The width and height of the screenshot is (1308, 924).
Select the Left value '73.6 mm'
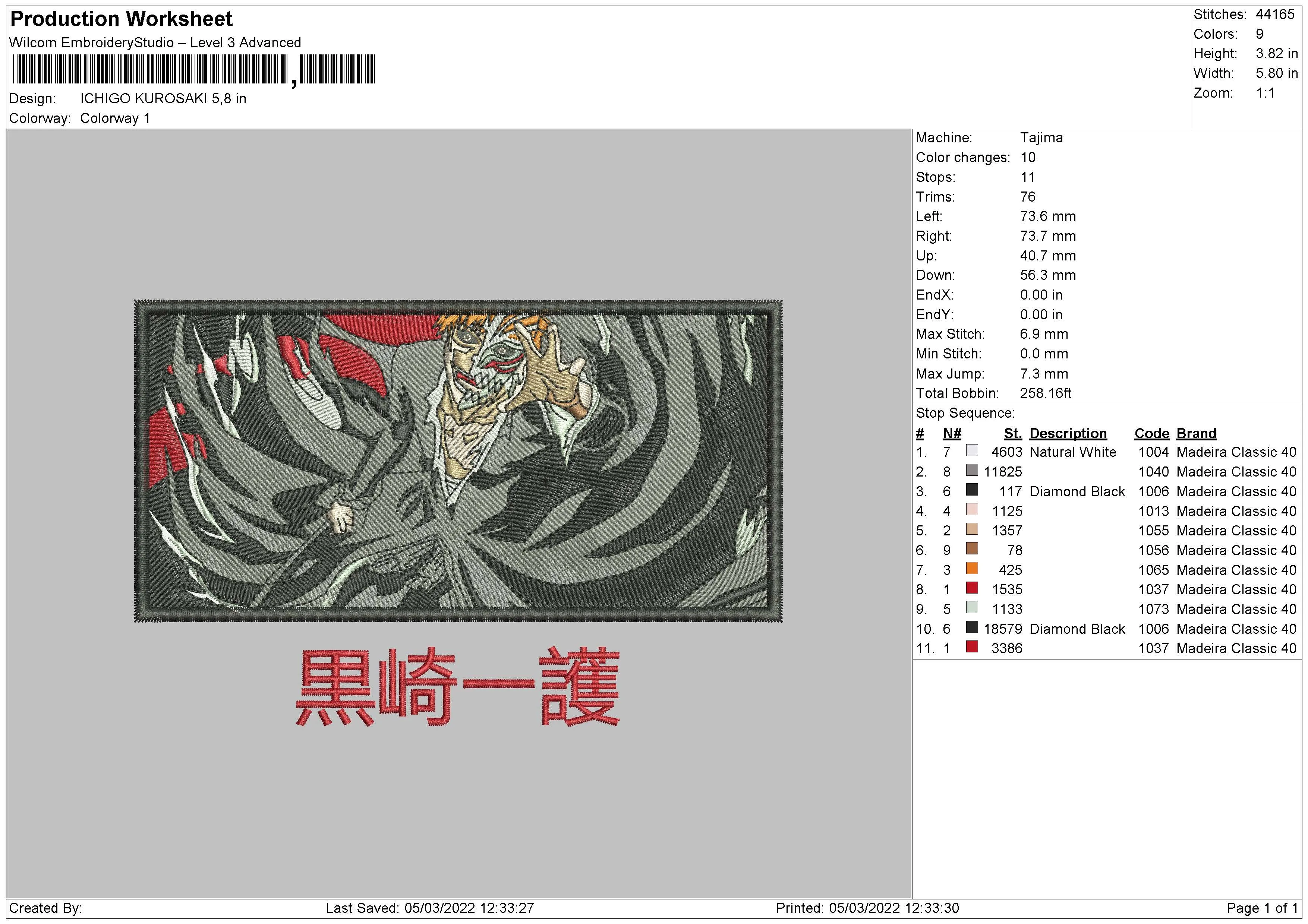(x=1048, y=216)
